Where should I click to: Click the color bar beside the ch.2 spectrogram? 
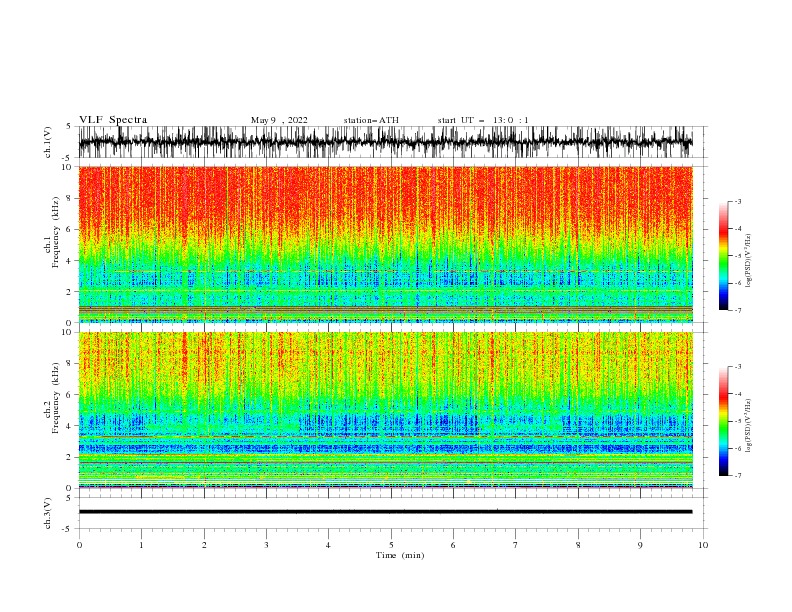724,421
